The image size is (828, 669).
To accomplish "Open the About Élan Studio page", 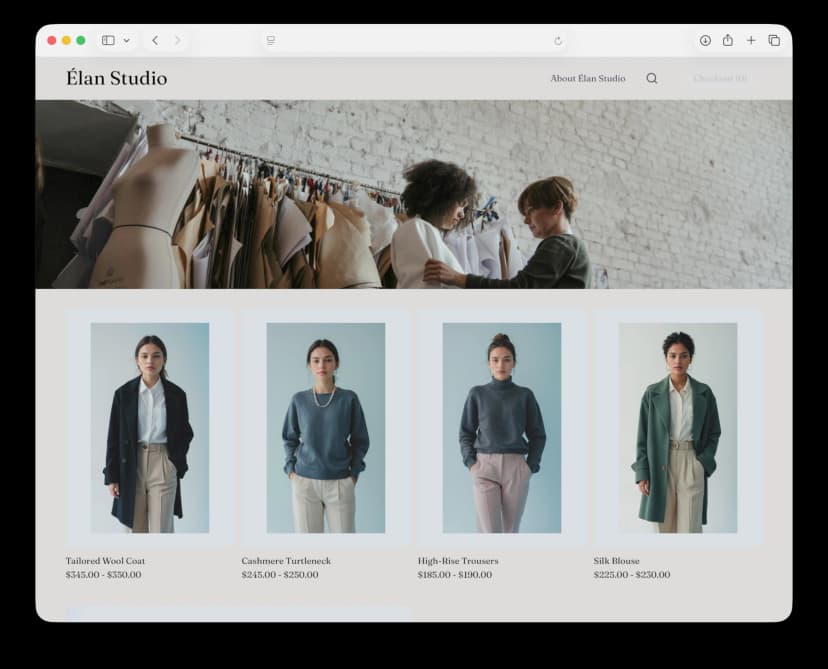I will (x=587, y=78).
